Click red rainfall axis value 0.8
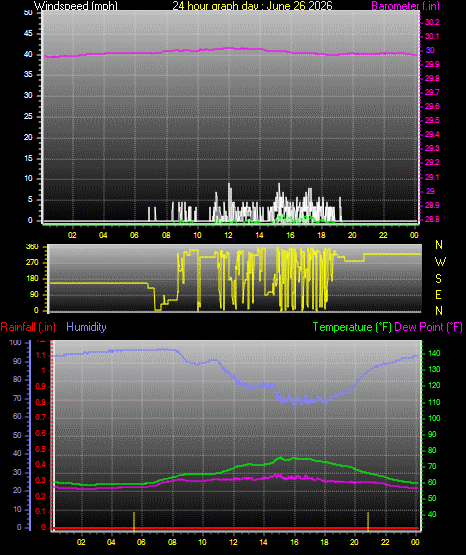 (41, 402)
